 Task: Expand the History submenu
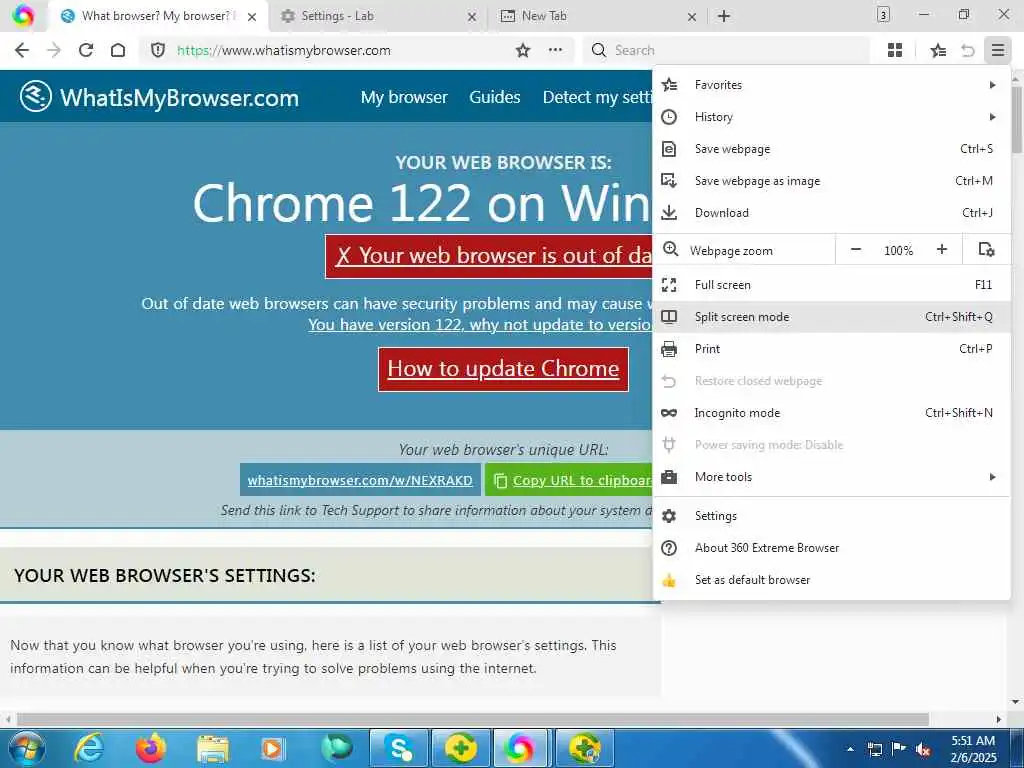pos(831,117)
